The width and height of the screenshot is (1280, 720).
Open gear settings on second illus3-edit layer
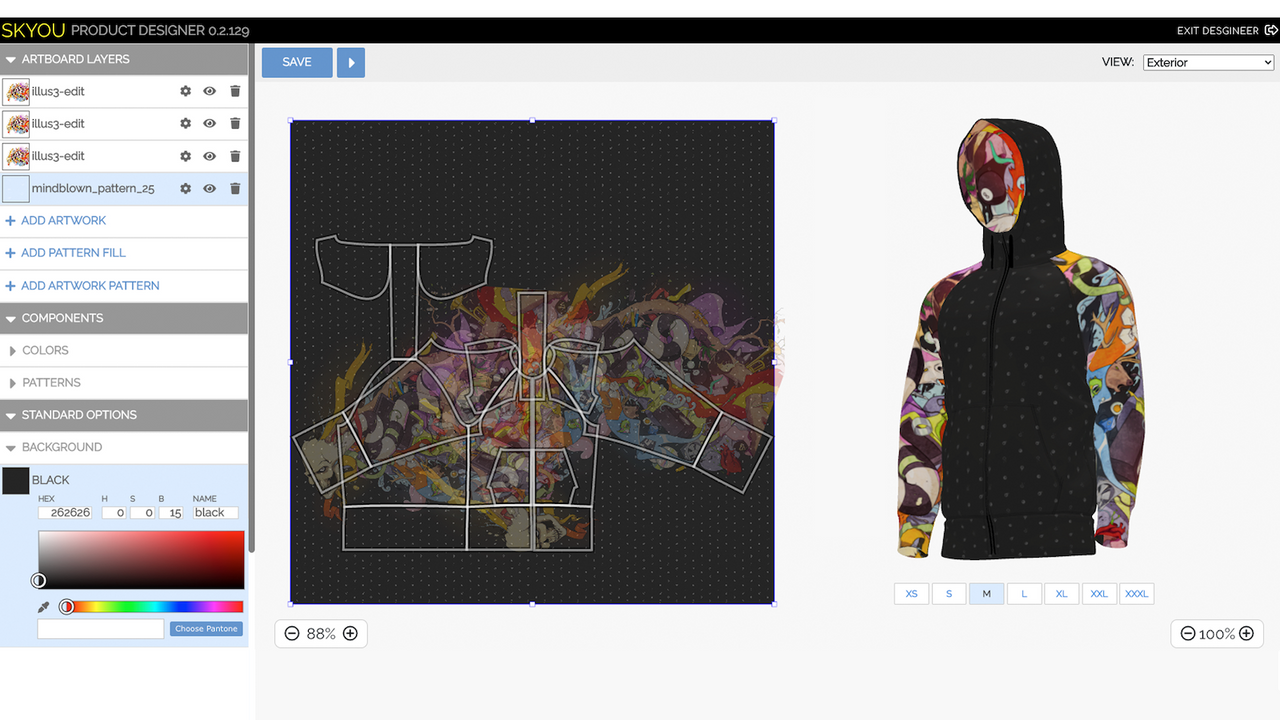185,123
